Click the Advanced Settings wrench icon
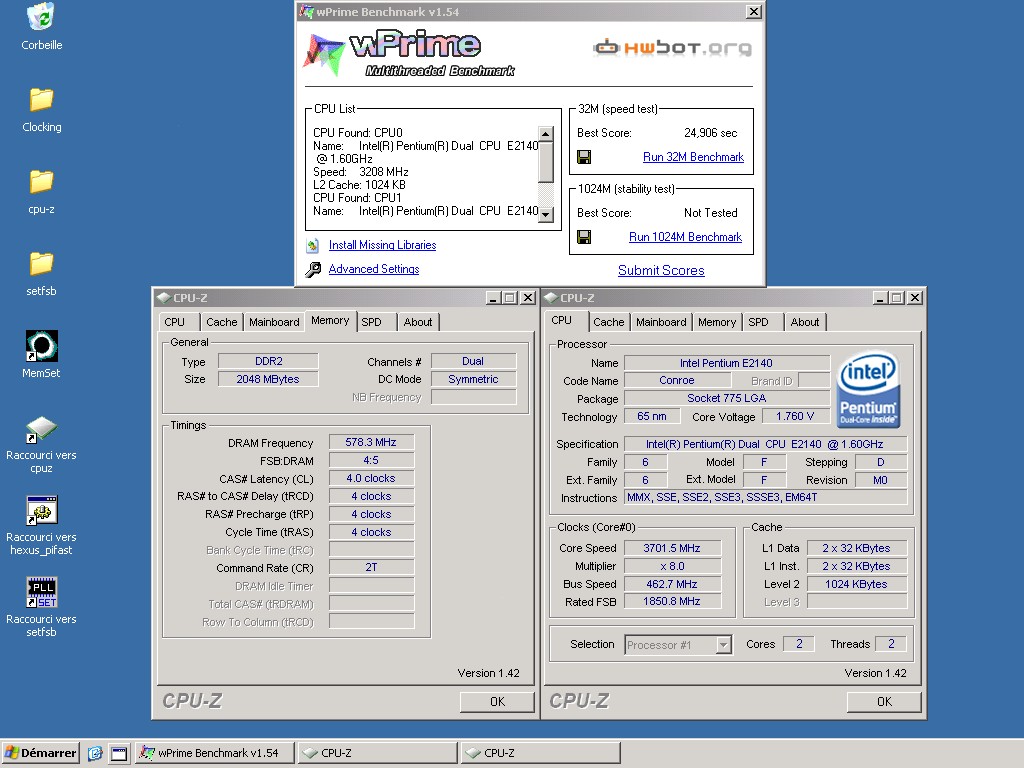Viewport: 1024px width, 768px height. click(x=313, y=269)
